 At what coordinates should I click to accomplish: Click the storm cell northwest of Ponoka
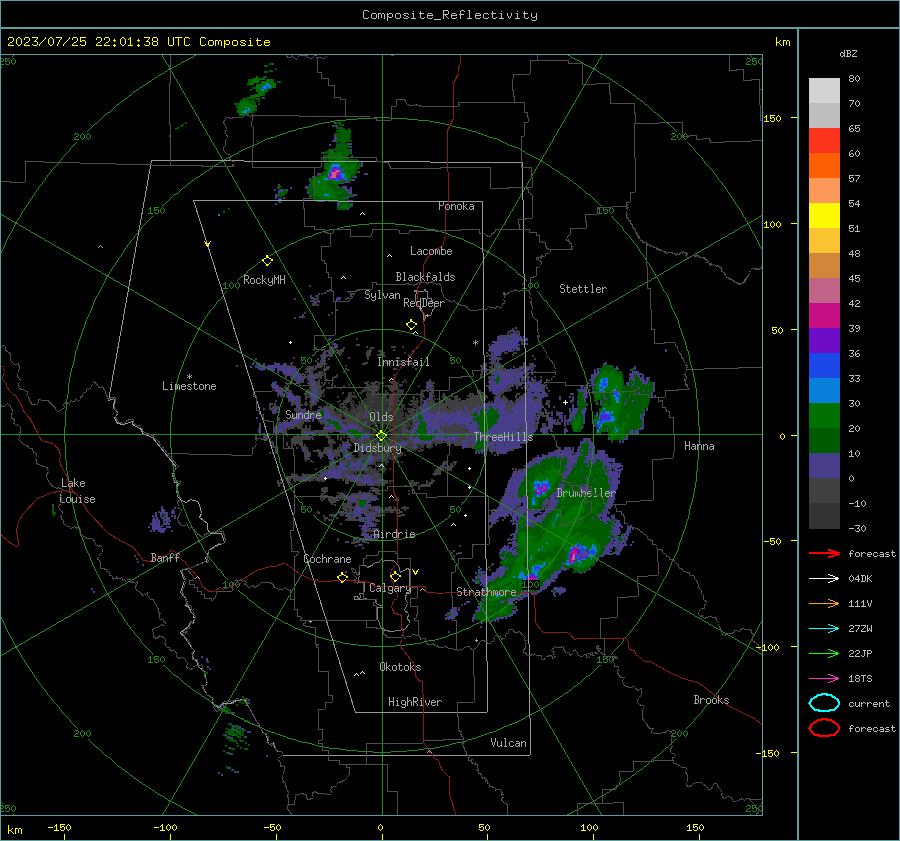coord(335,172)
